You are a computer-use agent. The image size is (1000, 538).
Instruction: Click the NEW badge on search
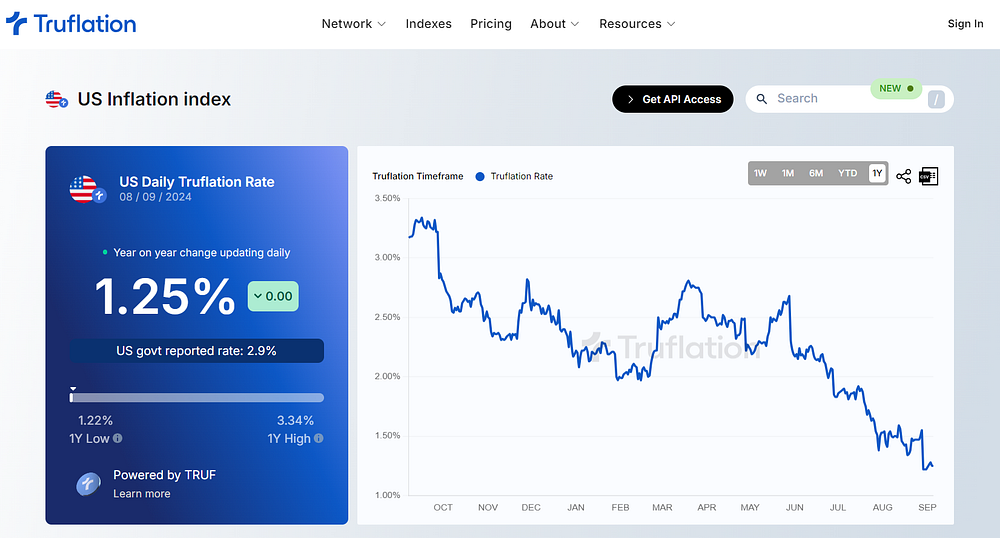pyautogui.click(x=896, y=89)
